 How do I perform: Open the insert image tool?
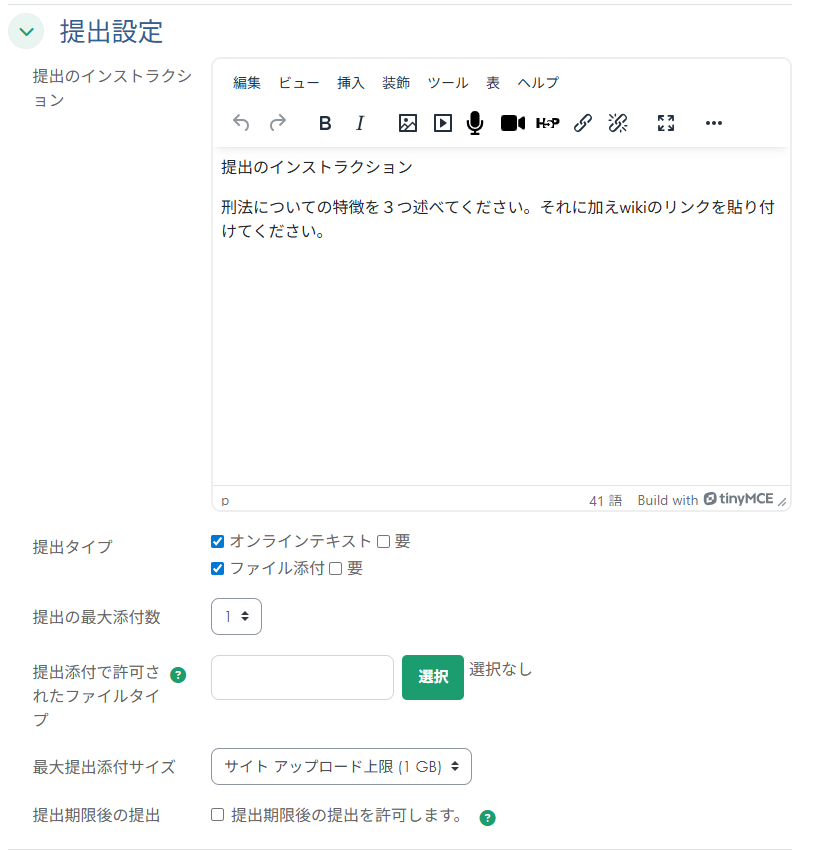pos(407,123)
